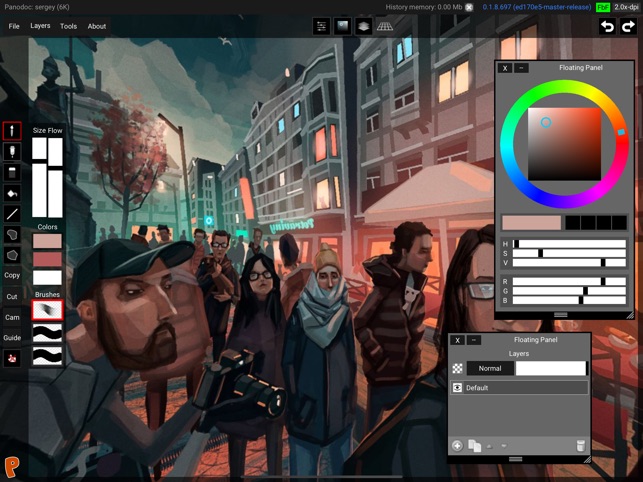Adjust the R red slider
The height and width of the screenshot is (482, 643).
[x=569, y=281]
